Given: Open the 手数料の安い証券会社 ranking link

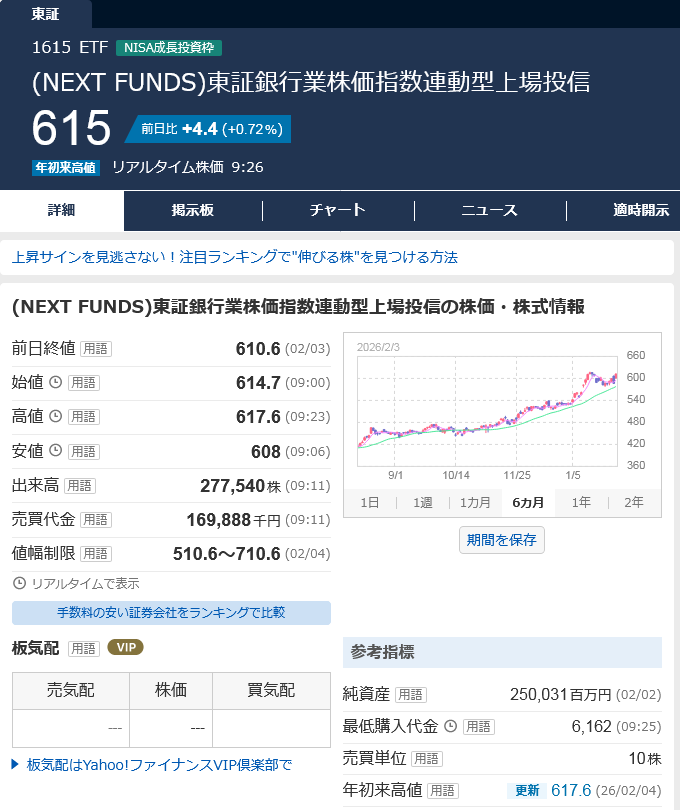Looking at the screenshot, I should pos(171,612).
